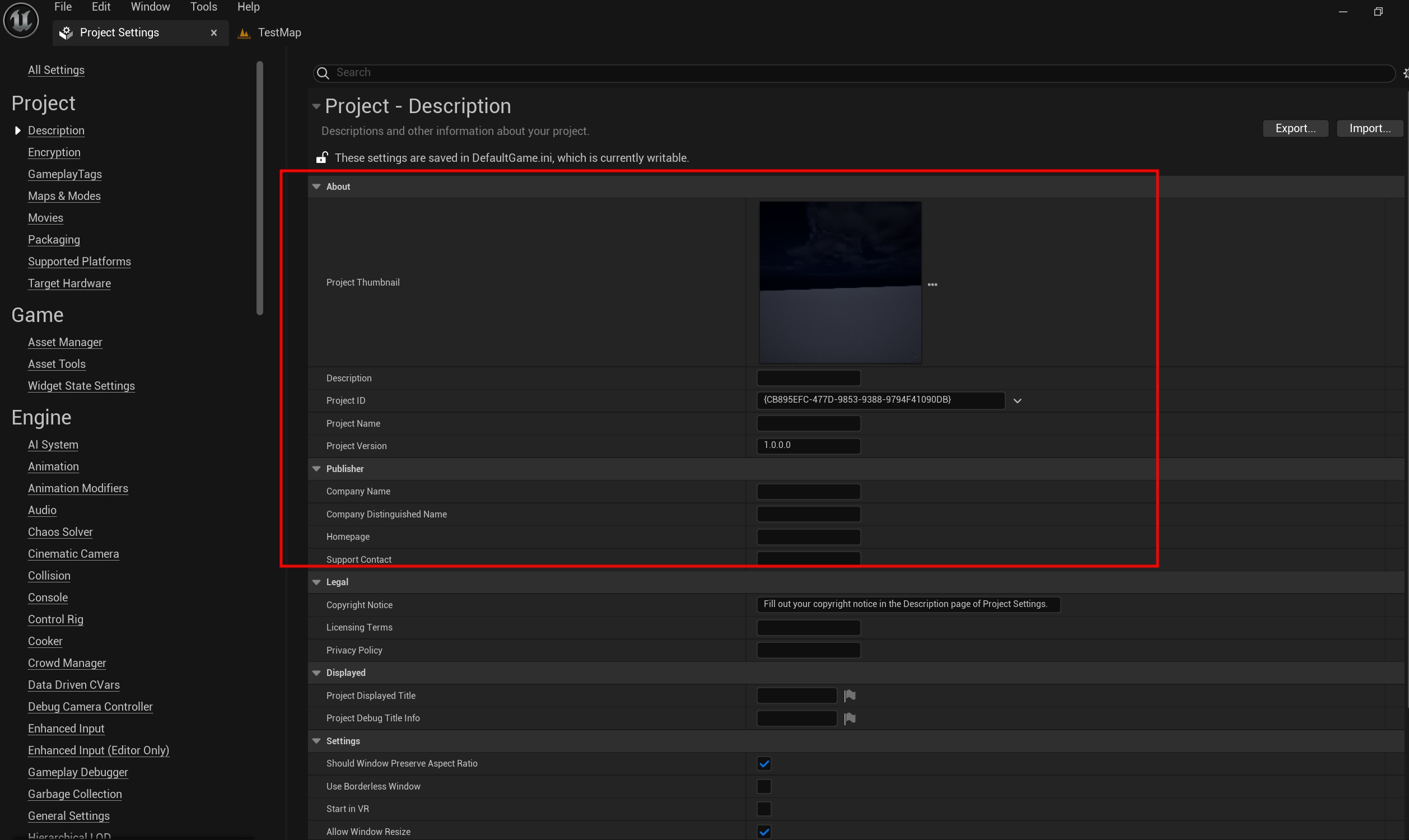1409x840 pixels.
Task: Enable Start in VR checkbox
Action: 764,809
